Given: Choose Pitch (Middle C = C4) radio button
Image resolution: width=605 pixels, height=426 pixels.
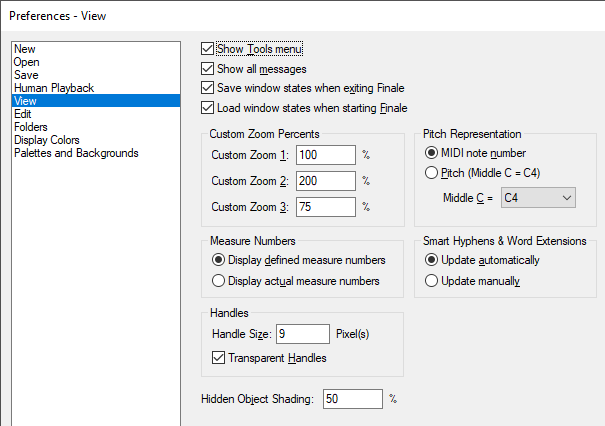Looking at the screenshot, I should pos(431,173).
